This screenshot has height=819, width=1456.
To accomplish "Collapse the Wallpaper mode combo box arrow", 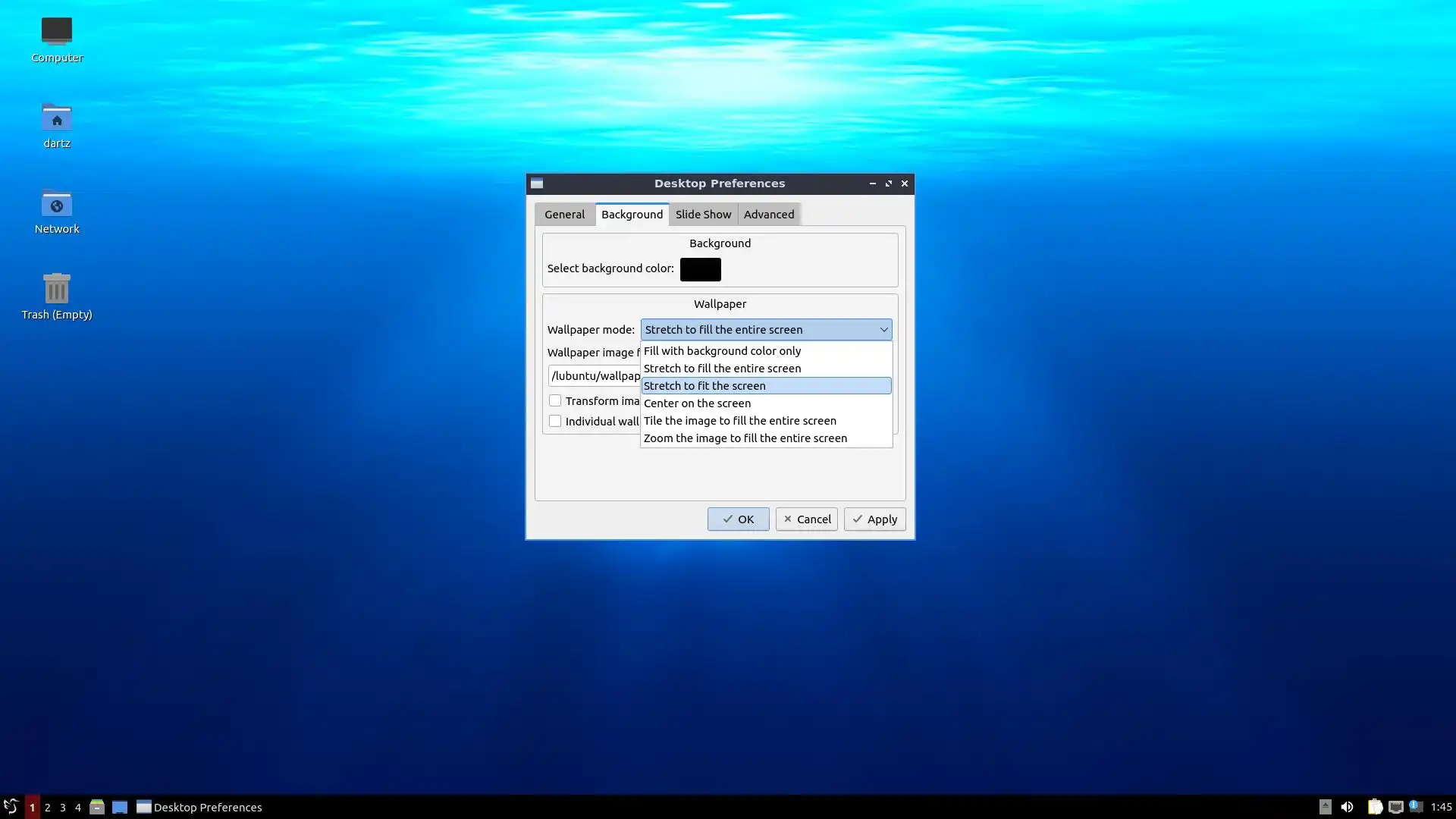I will point(883,329).
